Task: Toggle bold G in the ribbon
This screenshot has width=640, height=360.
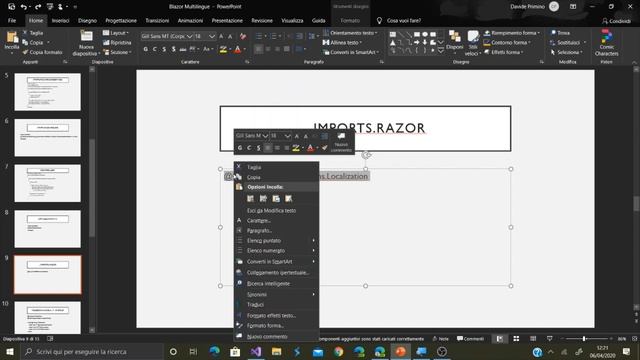Action: [x=146, y=49]
